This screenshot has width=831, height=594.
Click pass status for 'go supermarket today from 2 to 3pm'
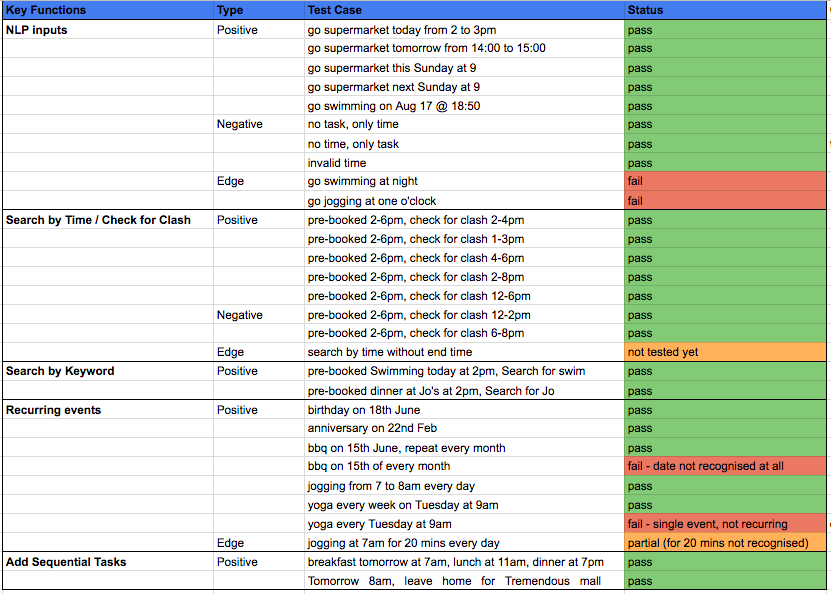(726, 30)
